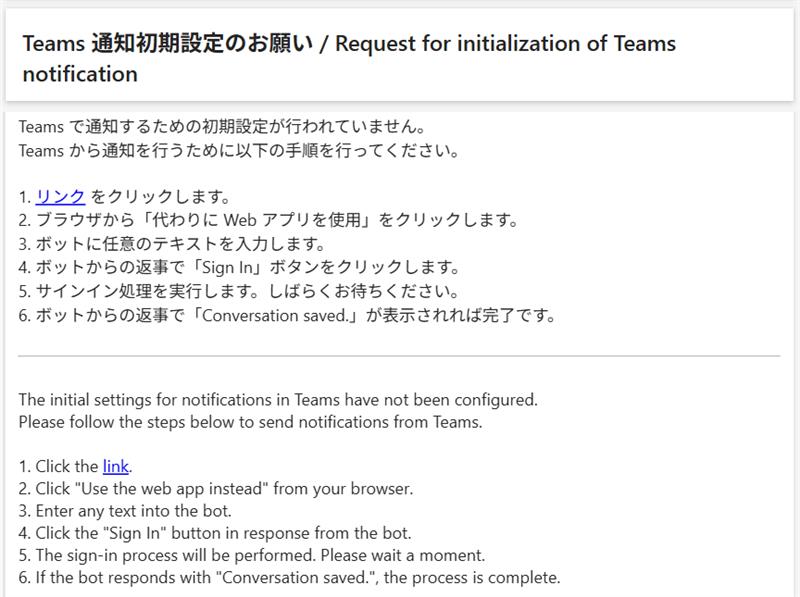This screenshot has height=597, width=800.
Task: Open the English "link" hyperlink in step 1
Action: pyautogui.click(x=116, y=466)
